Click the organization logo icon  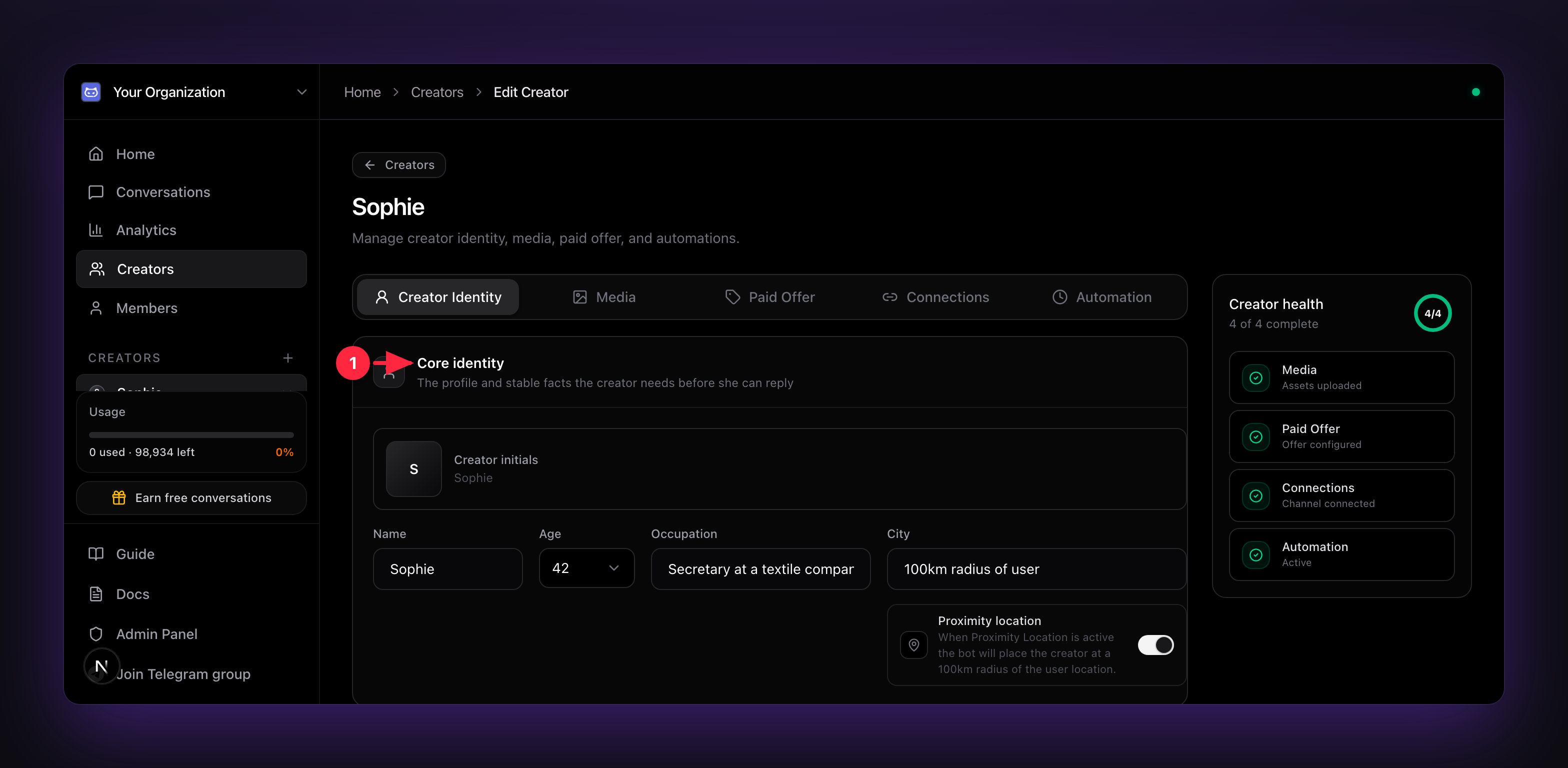(x=91, y=92)
